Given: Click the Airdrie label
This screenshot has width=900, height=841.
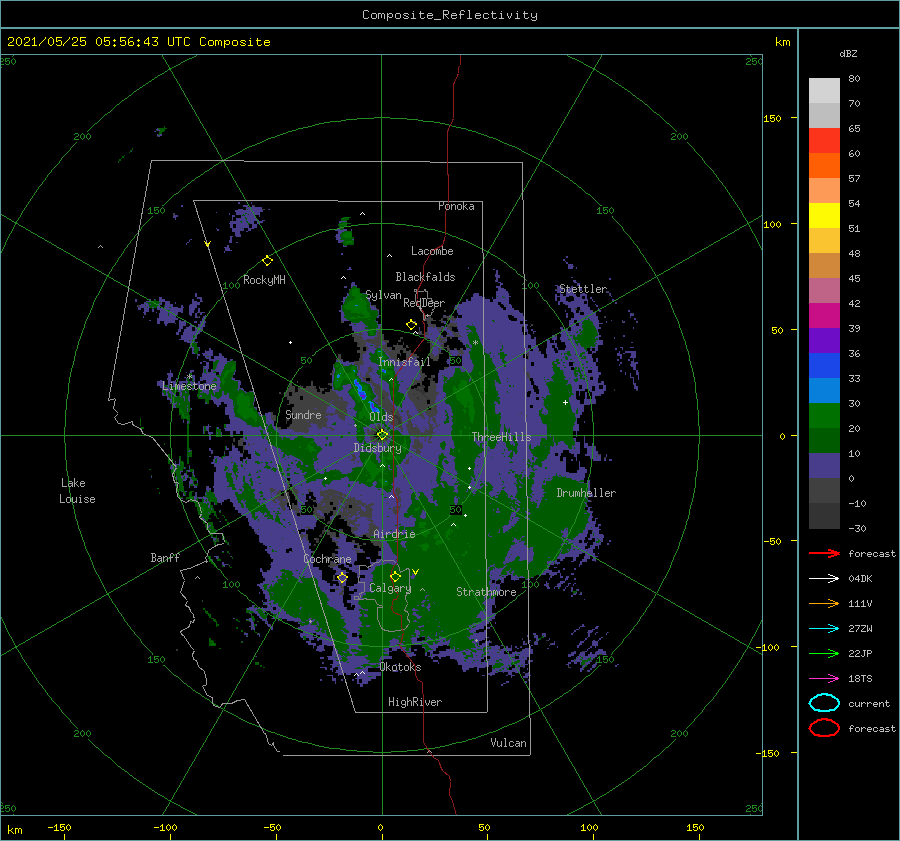Looking at the screenshot, I should click(x=394, y=534).
